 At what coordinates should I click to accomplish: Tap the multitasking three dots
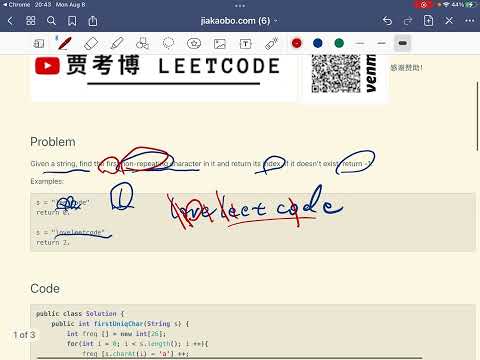pos(240,6)
